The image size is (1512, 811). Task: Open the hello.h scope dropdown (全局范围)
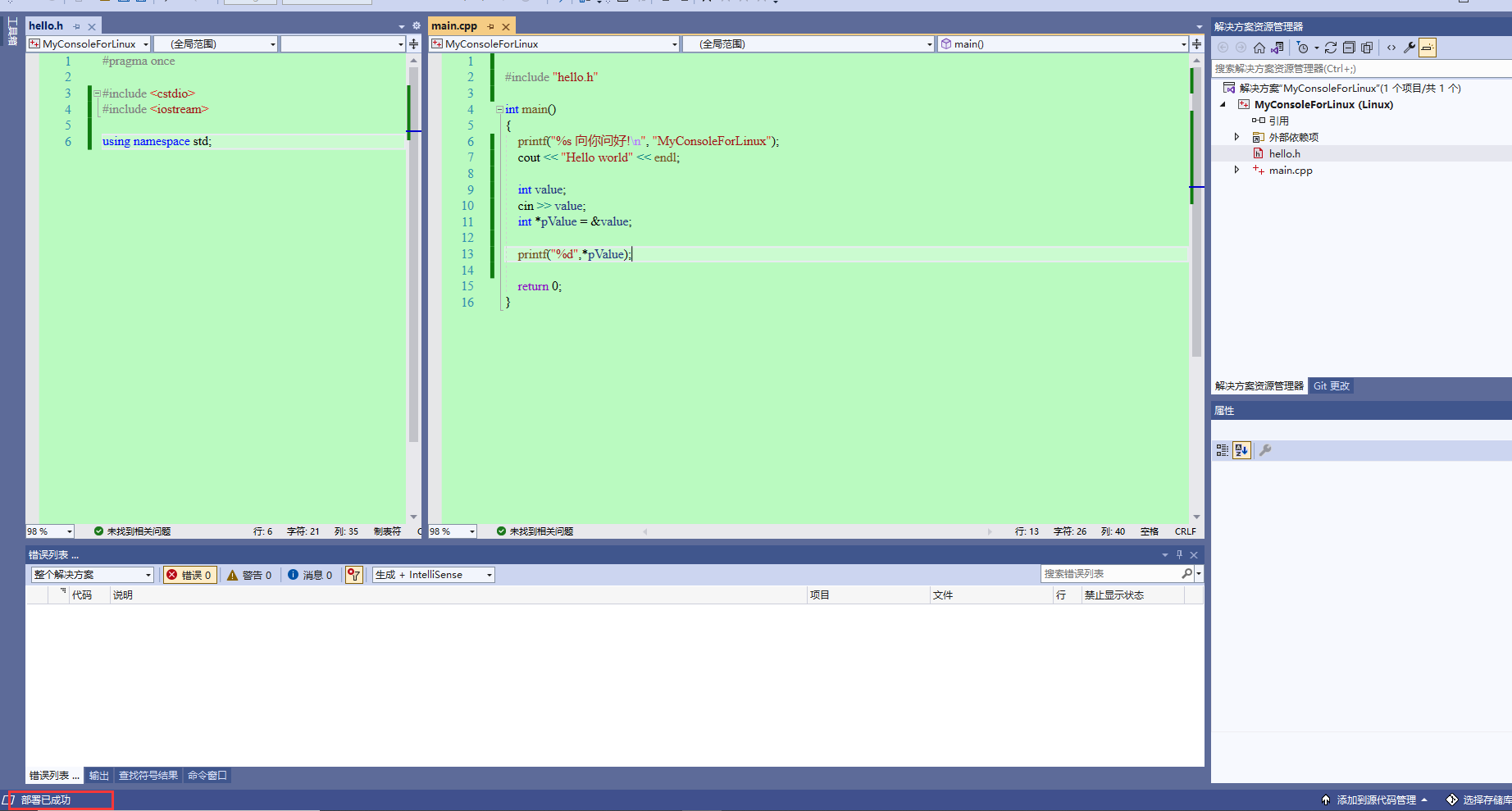tap(216, 43)
